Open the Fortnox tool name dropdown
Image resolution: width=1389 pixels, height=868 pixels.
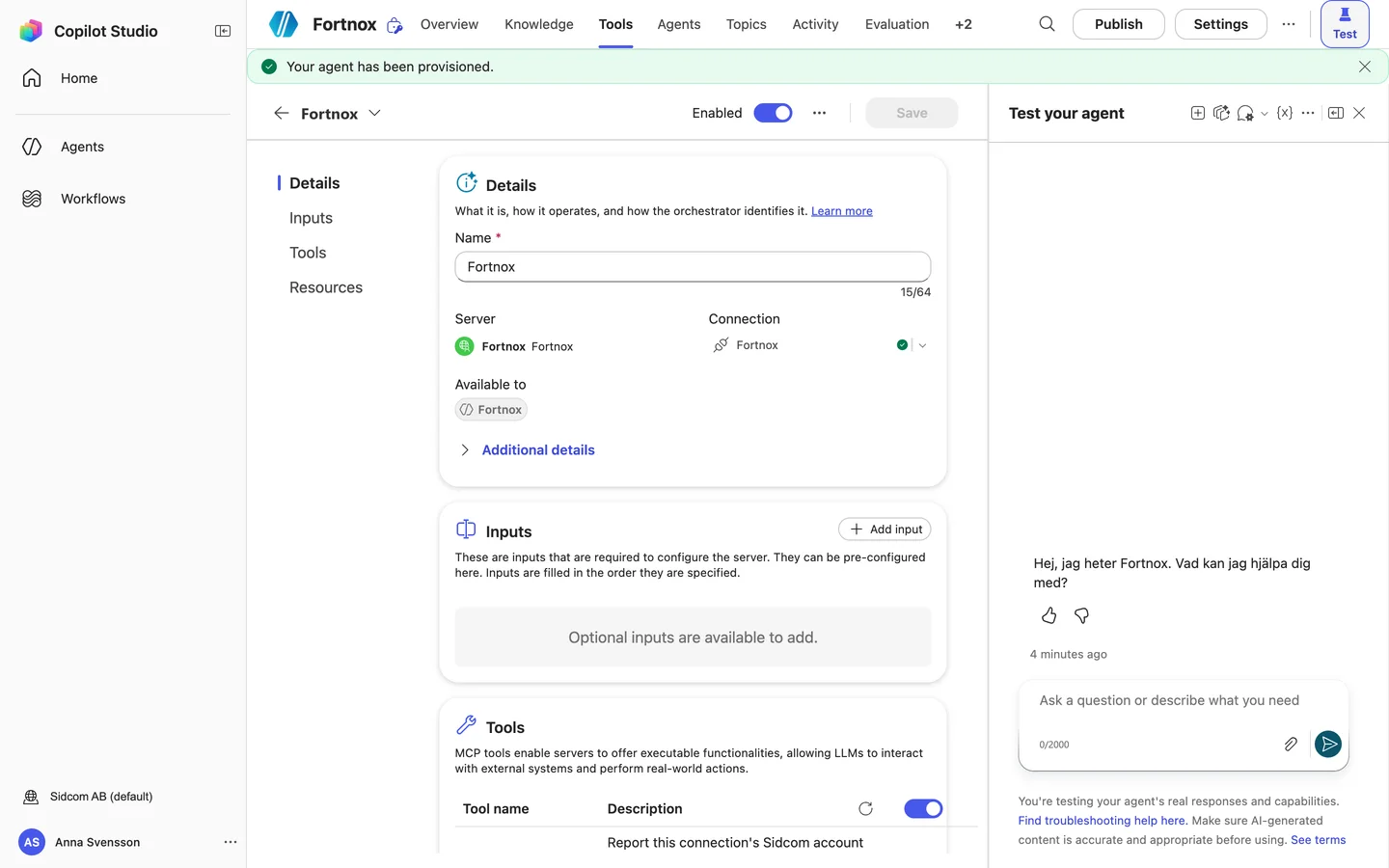coord(374,113)
